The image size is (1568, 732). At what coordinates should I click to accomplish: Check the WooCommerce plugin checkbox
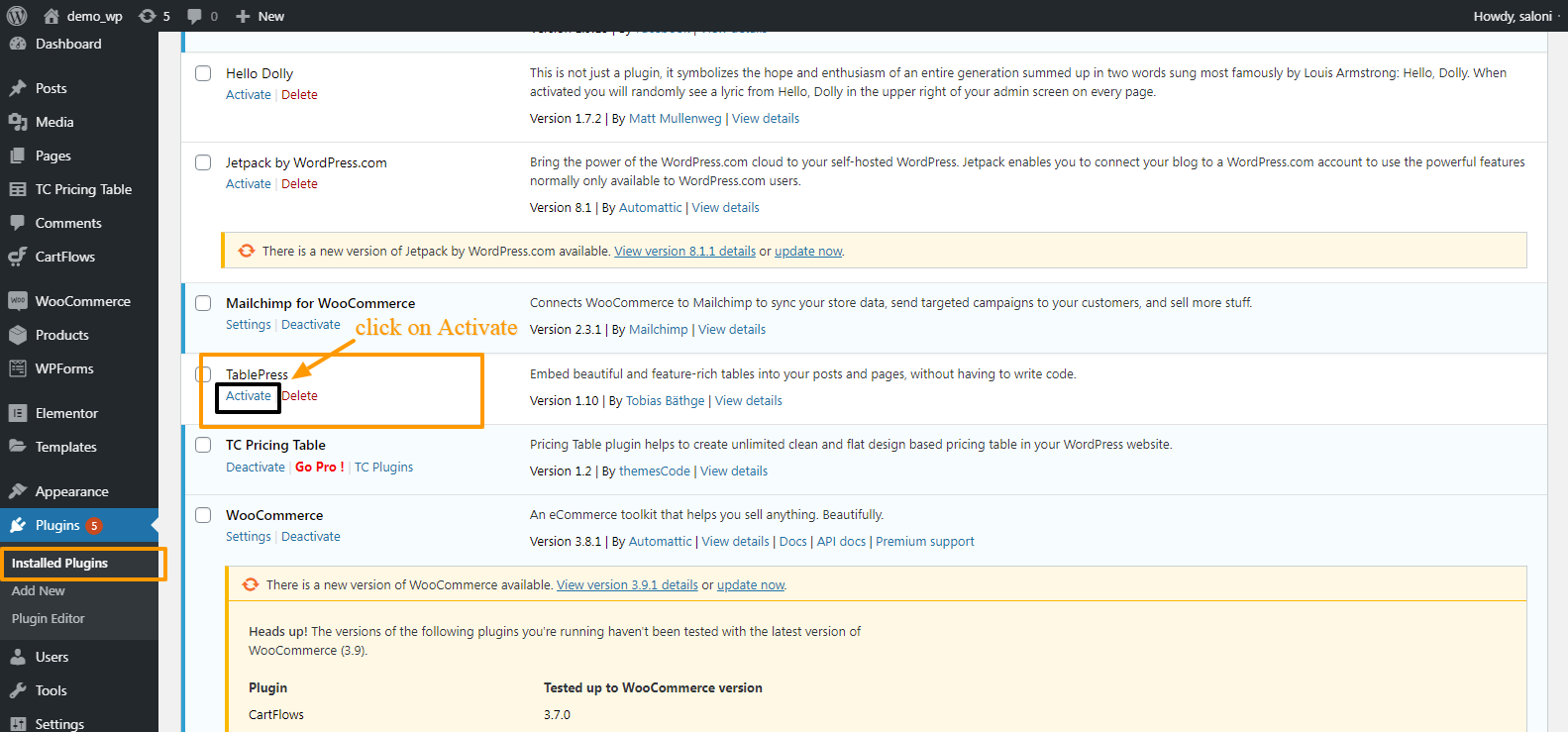pos(203,515)
